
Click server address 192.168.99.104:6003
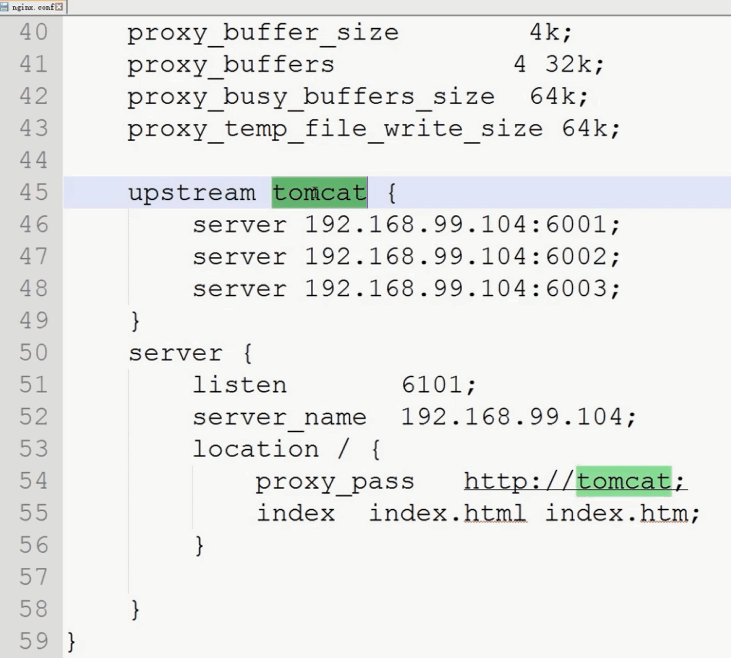pos(456,289)
